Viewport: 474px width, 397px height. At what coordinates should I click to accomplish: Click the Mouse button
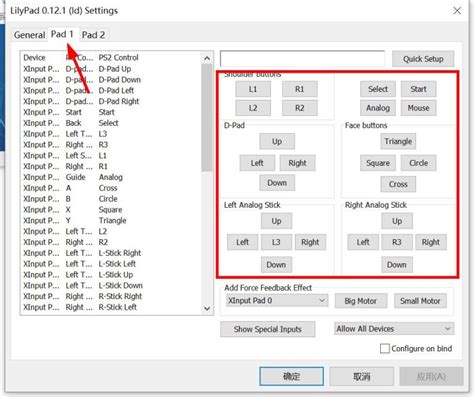[x=418, y=108]
